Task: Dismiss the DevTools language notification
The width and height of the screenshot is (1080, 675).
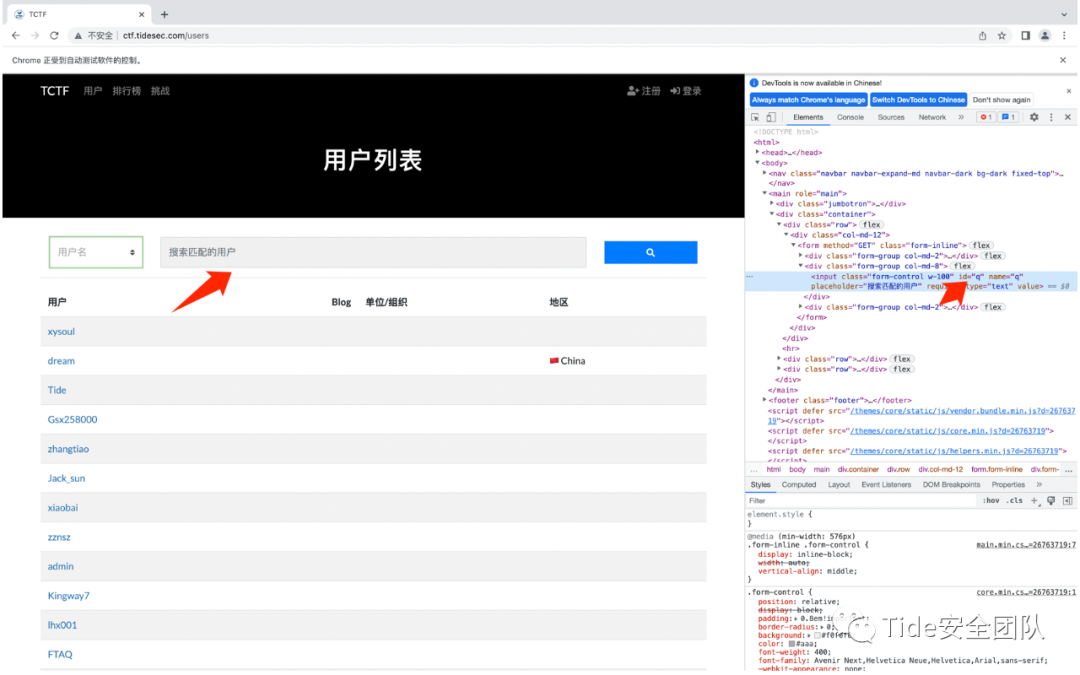Action: click(x=1068, y=91)
